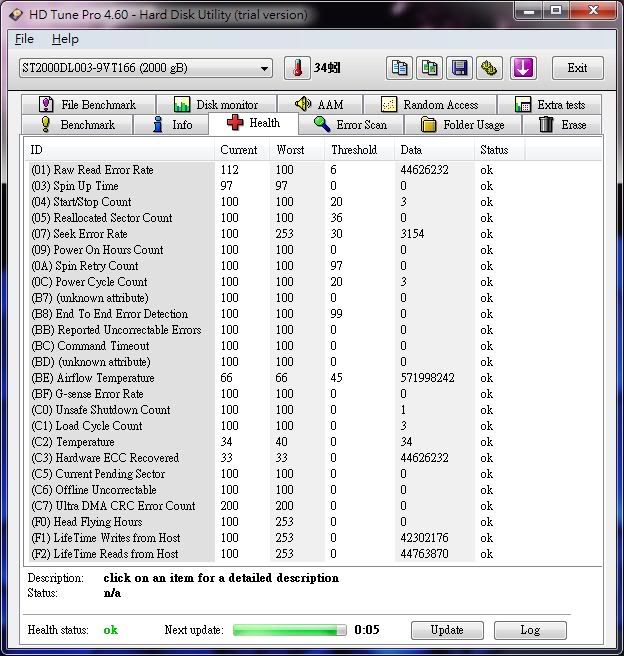Screen dimensions: 624x656
Task: Switch to the Erase tab
Action: tap(562, 125)
